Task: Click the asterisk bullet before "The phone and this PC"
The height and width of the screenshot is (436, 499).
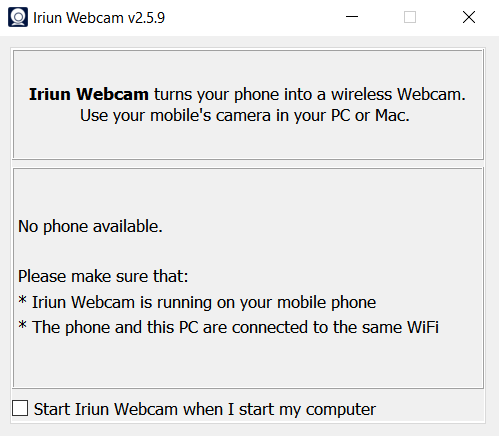Action: pyautogui.click(x=22, y=325)
